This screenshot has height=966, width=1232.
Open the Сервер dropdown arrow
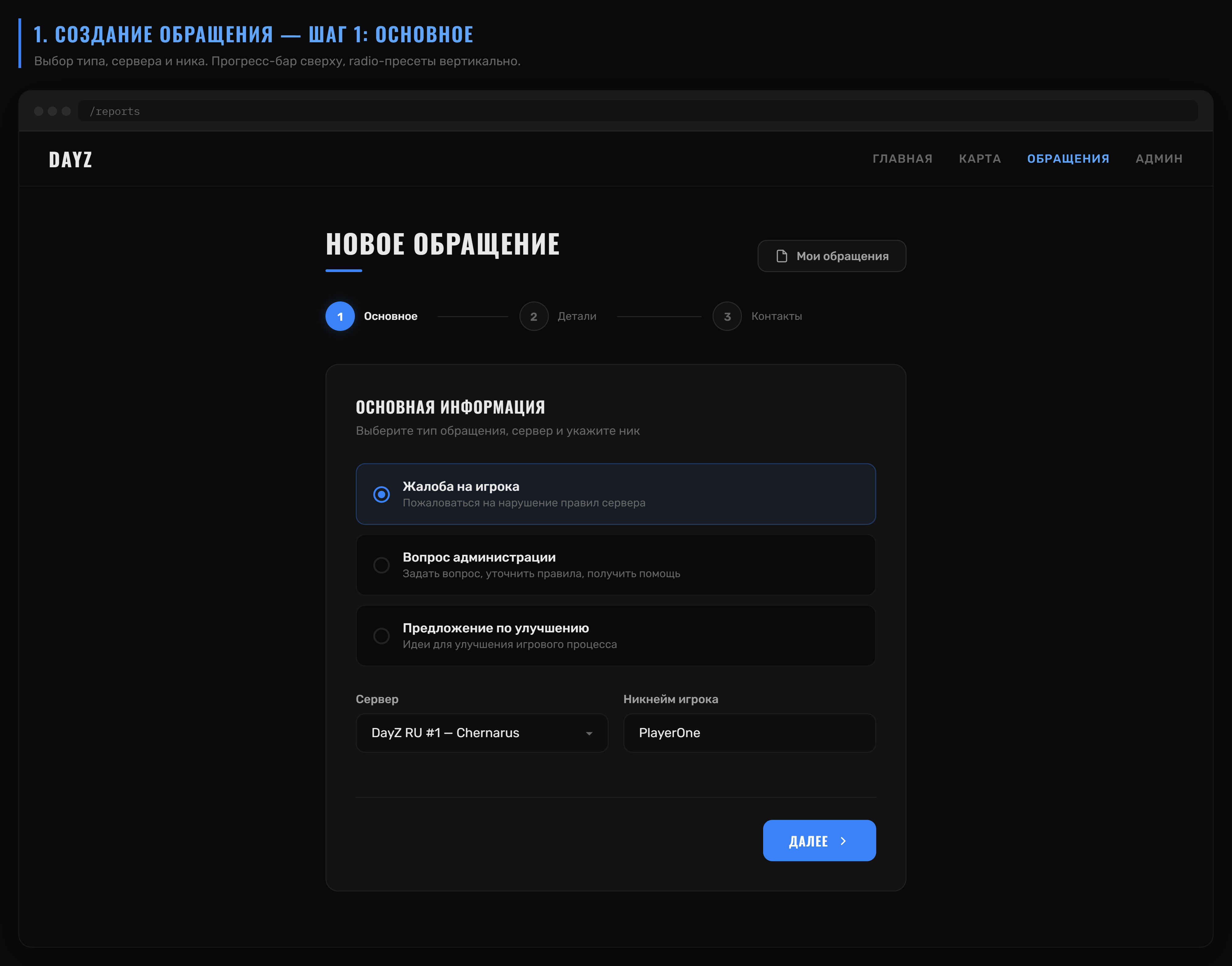click(x=589, y=733)
